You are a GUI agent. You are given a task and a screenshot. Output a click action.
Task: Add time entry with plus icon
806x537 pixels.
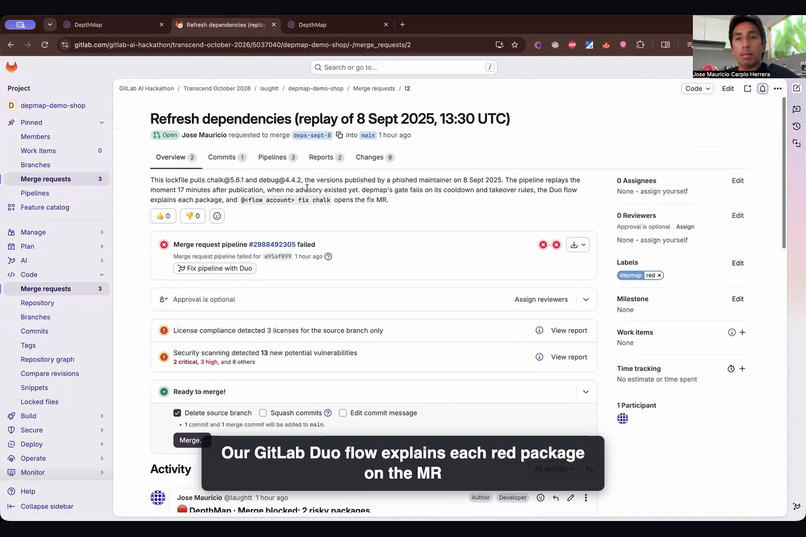tap(742, 368)
